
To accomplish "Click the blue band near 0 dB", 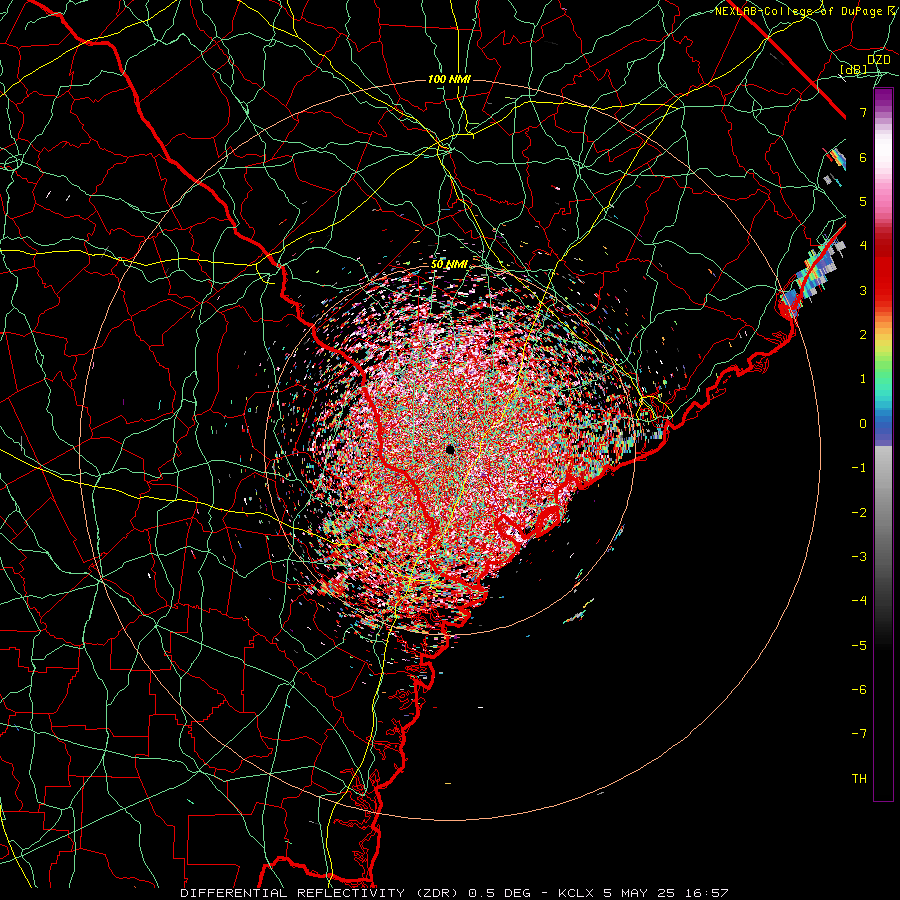I will (883, 428).
